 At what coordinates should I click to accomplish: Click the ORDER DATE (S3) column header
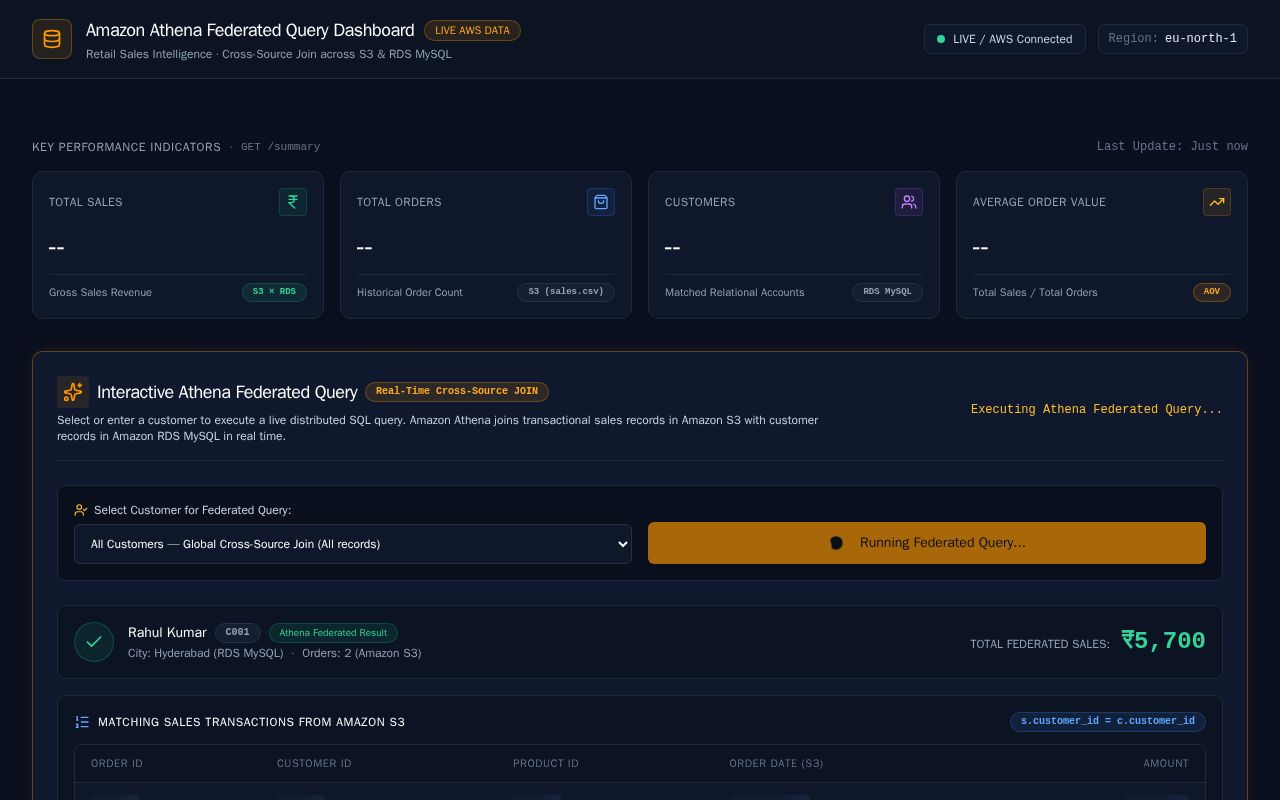pyautogui.click(x=776, y=764)
